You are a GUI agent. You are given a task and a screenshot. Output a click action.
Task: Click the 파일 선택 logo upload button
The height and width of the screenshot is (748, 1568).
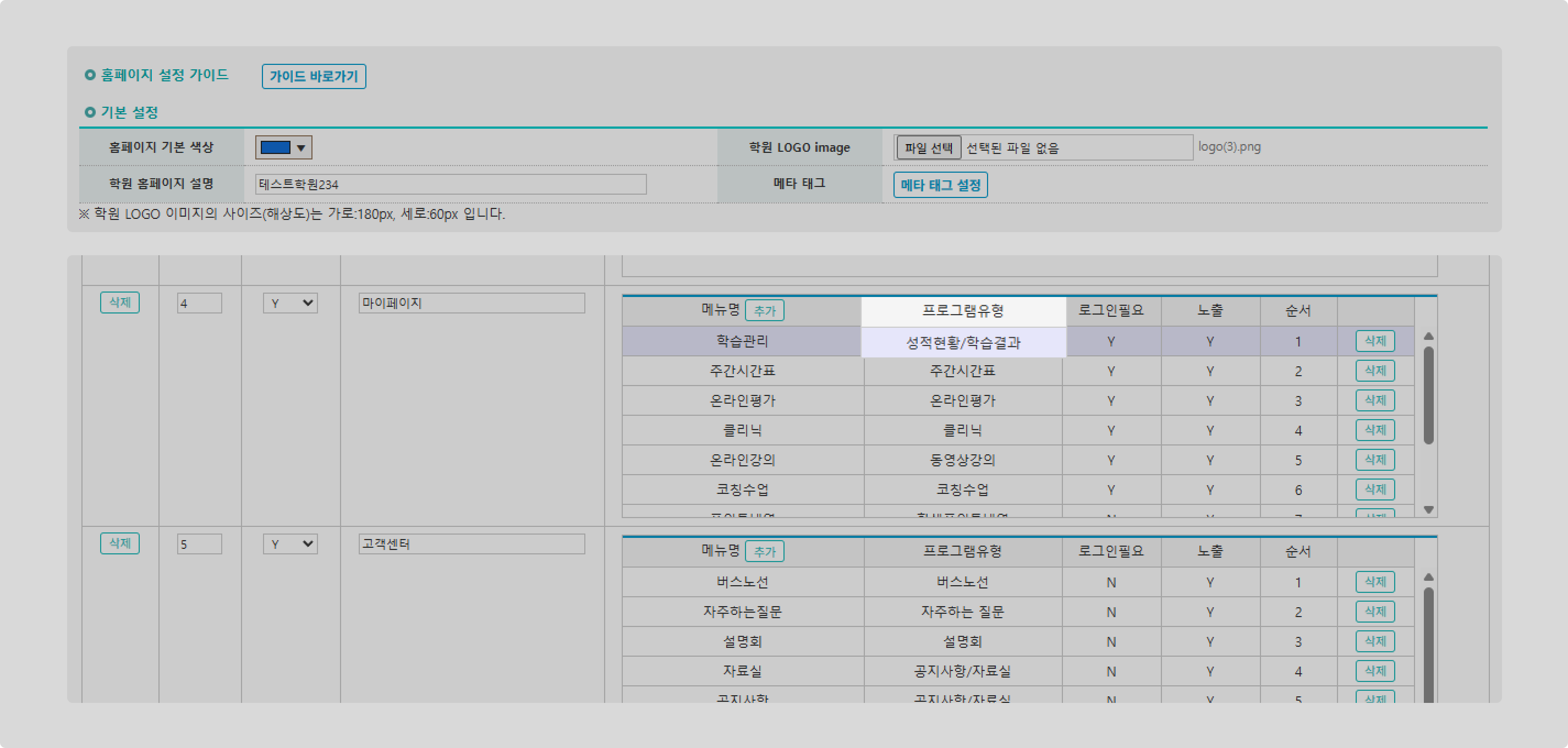pos(928,147)
